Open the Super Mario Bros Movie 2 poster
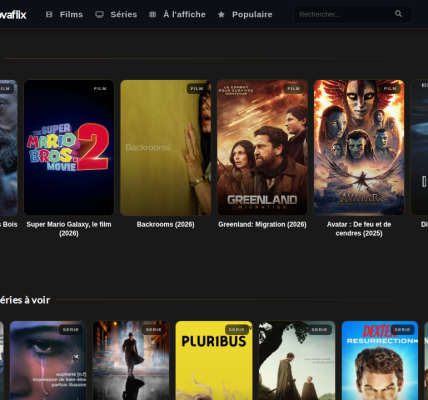 click(69, 148)
